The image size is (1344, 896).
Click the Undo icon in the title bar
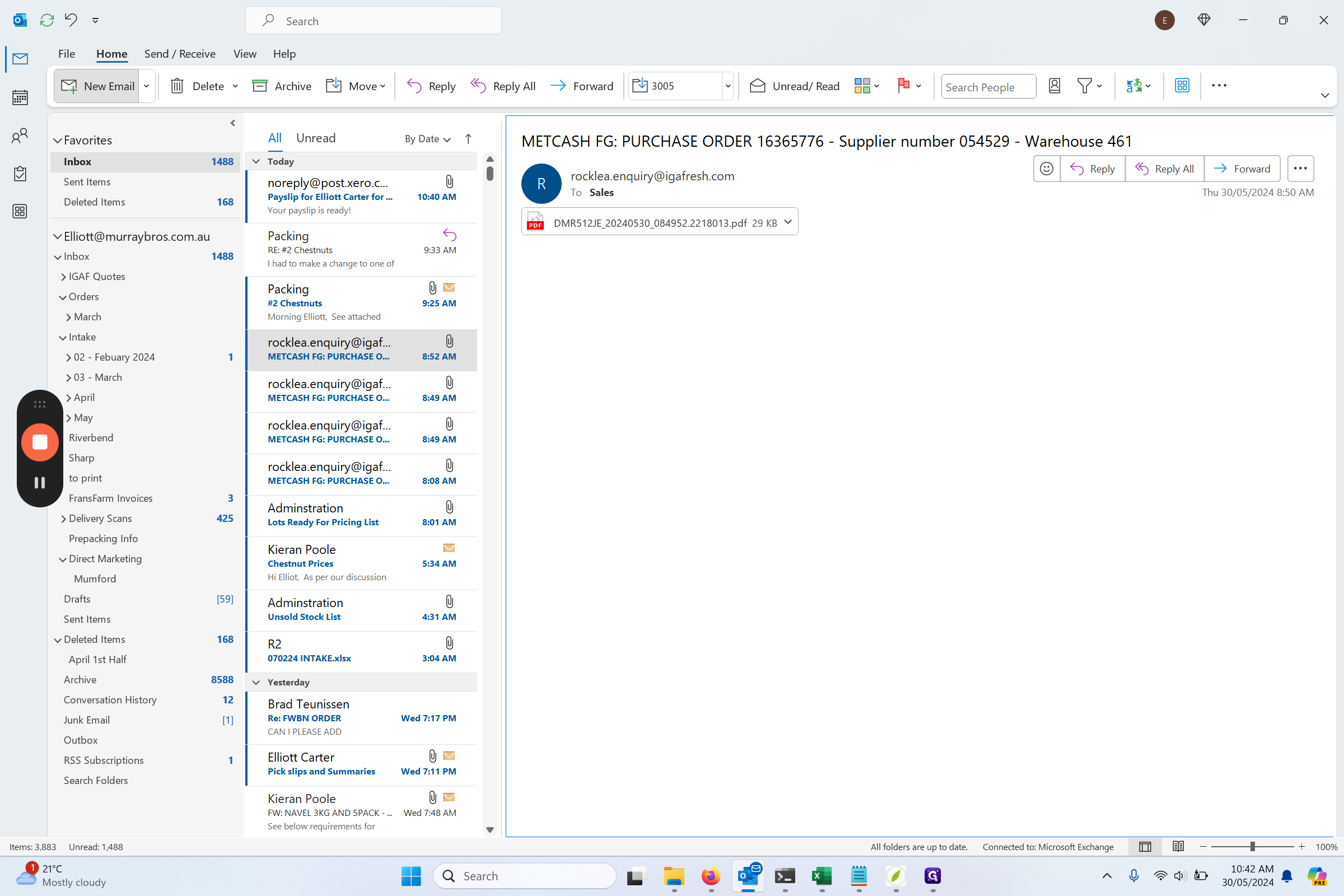[x=71, y=20]
